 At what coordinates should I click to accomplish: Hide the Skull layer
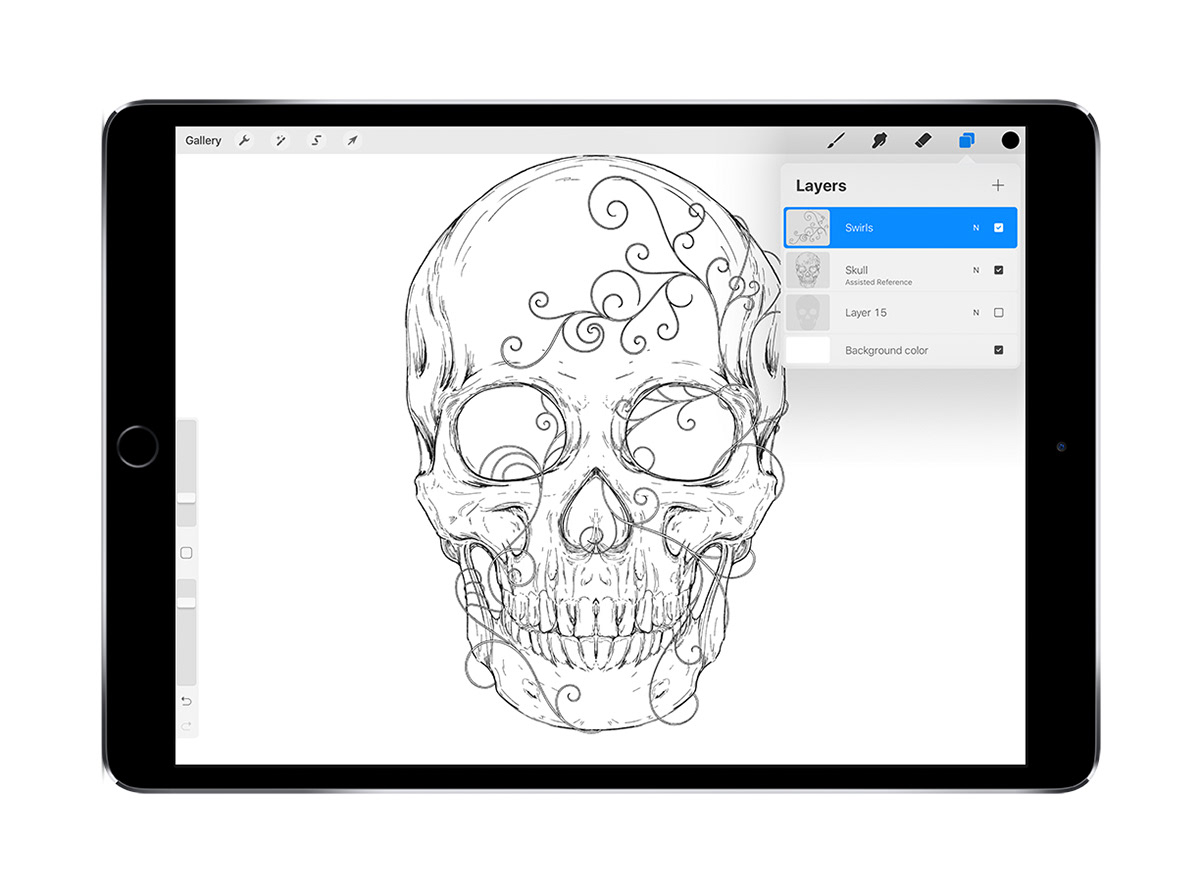998,270
